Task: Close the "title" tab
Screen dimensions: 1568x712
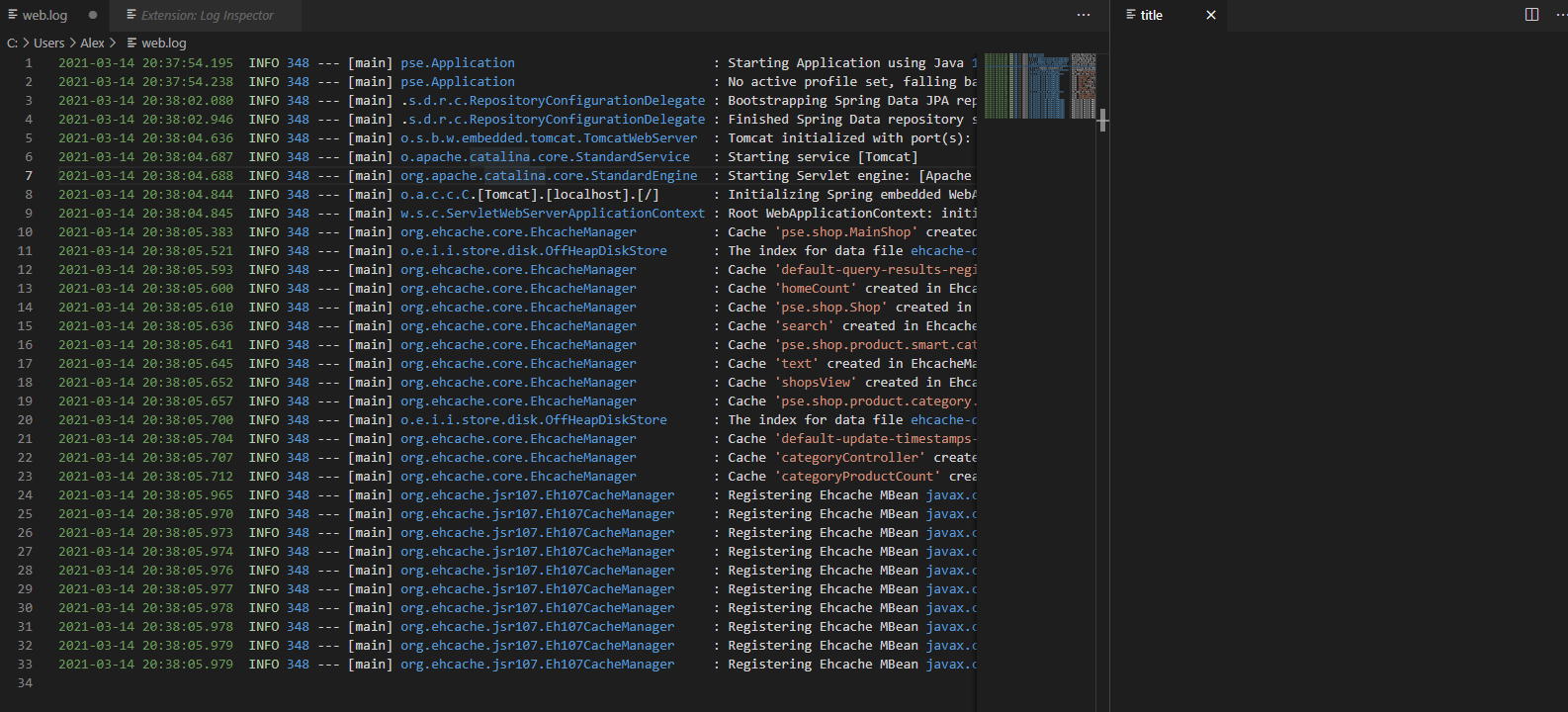Action: pos(1211,15)
